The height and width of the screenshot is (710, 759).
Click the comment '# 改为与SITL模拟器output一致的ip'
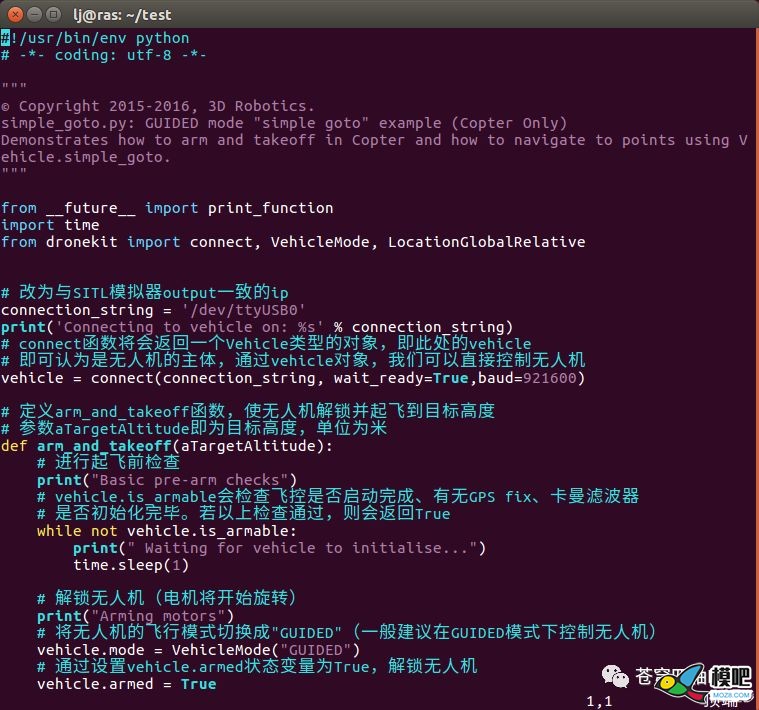click(145, 292)
